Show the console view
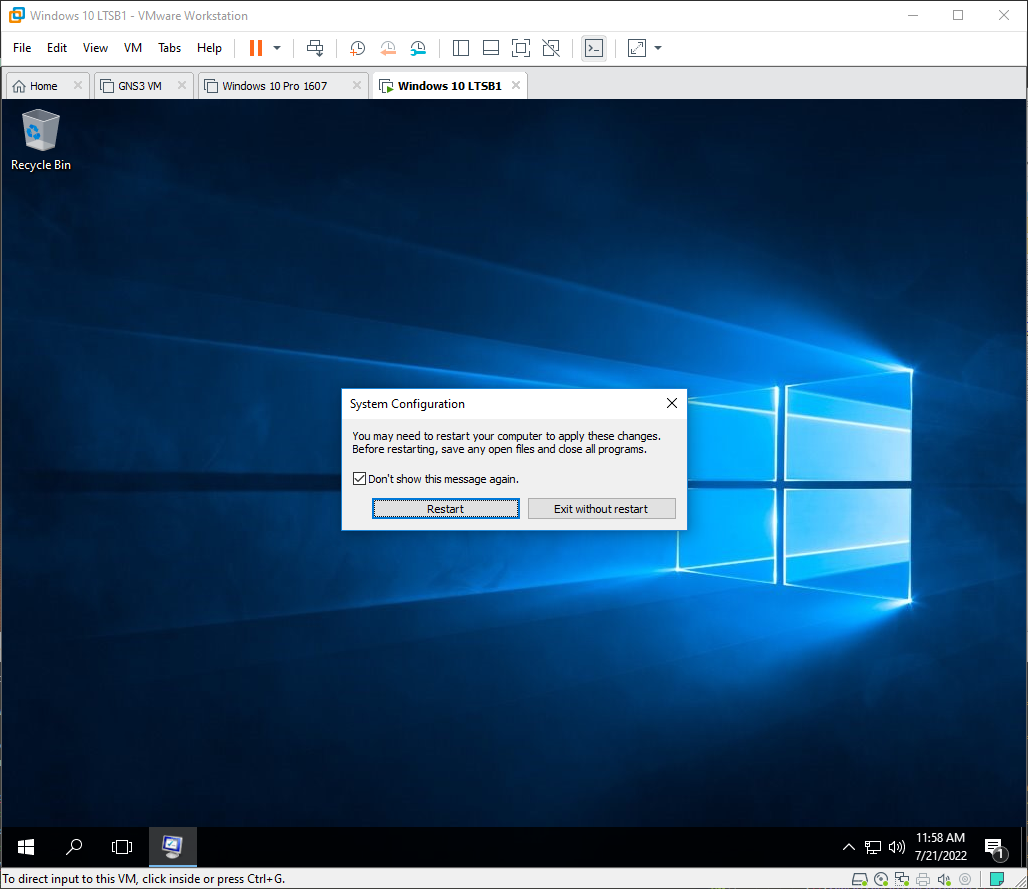1028x889 pixels. pyautogui.click(x=594, y=48)
